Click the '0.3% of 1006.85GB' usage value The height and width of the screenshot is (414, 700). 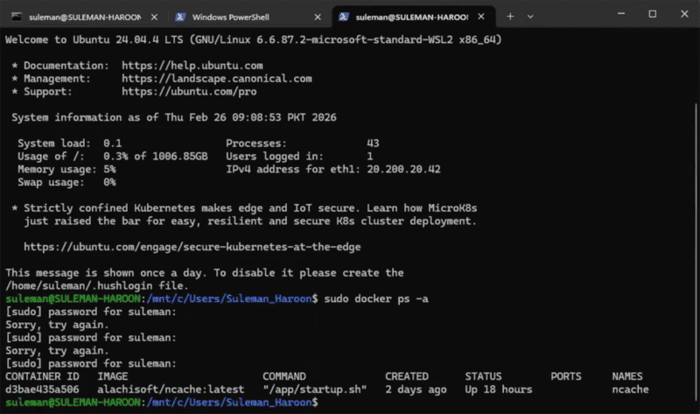click(155, 156)
